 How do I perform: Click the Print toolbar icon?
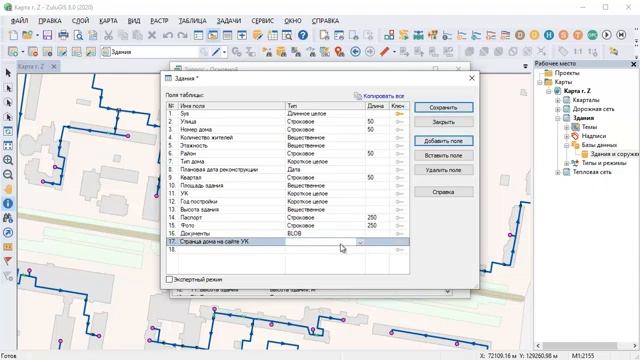63,35
